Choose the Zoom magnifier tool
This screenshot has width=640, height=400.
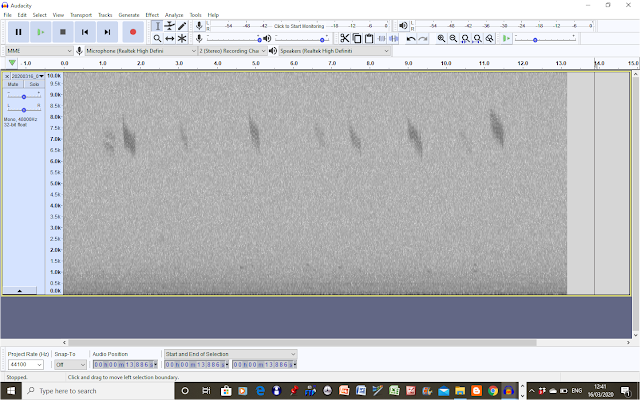[157, 38]
